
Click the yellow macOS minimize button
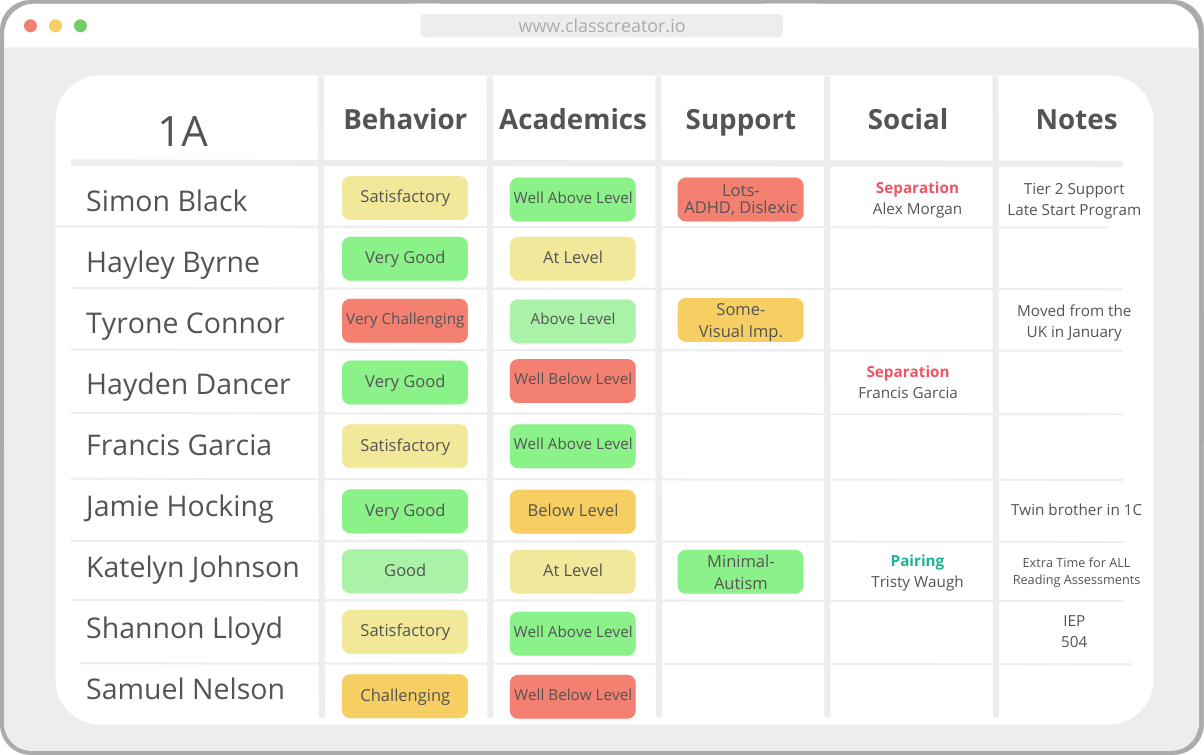56,26
